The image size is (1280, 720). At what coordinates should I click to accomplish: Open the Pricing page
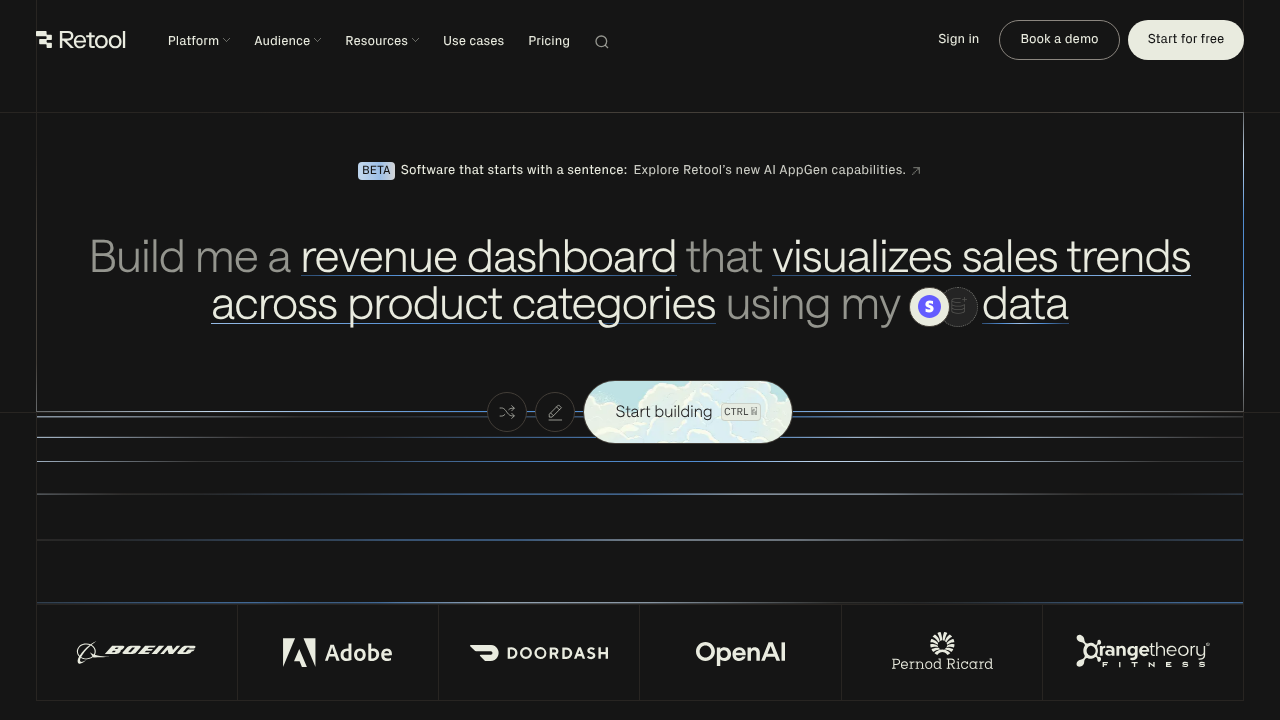point(549,41)
